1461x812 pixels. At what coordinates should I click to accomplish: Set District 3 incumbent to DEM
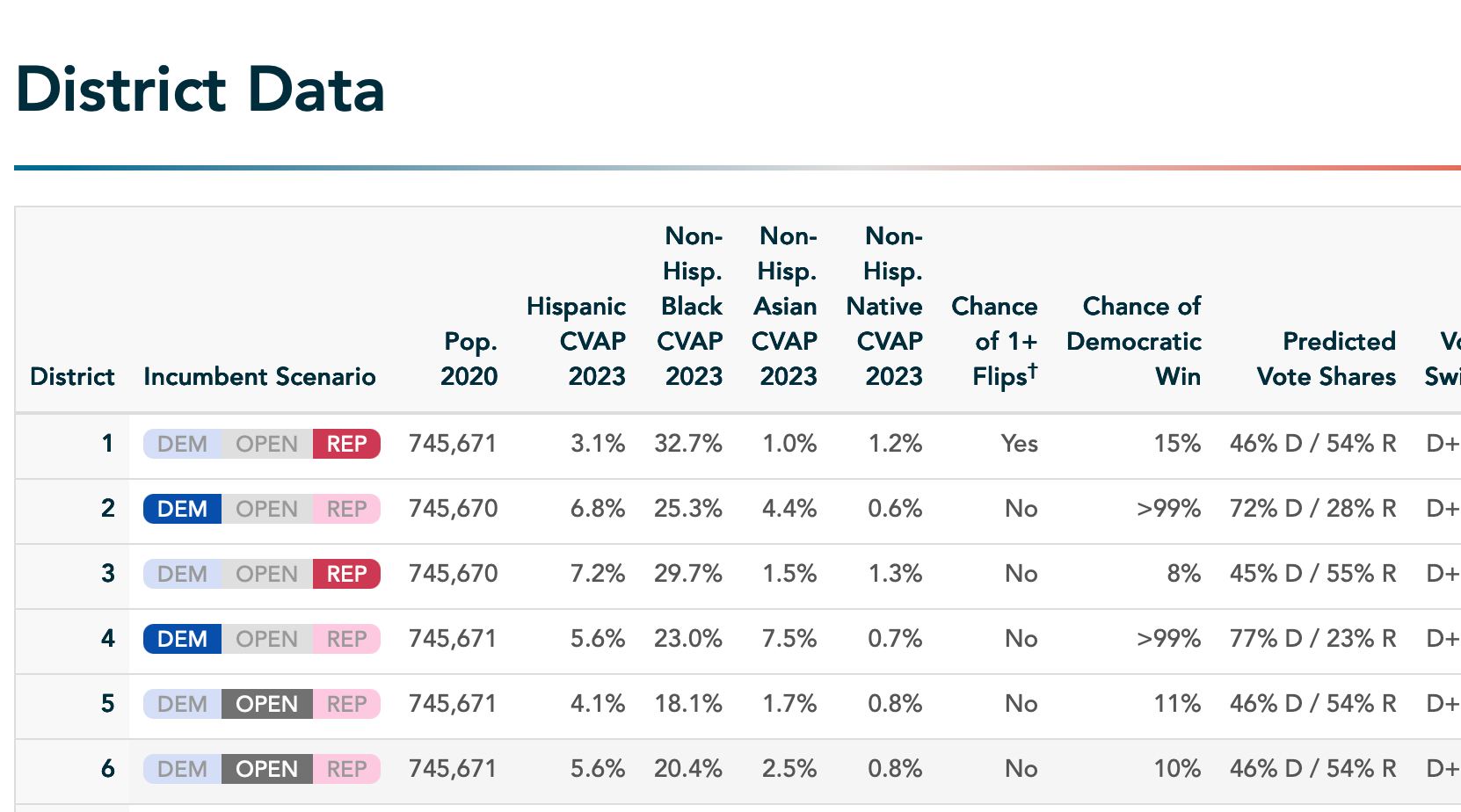tap(182, 574)
